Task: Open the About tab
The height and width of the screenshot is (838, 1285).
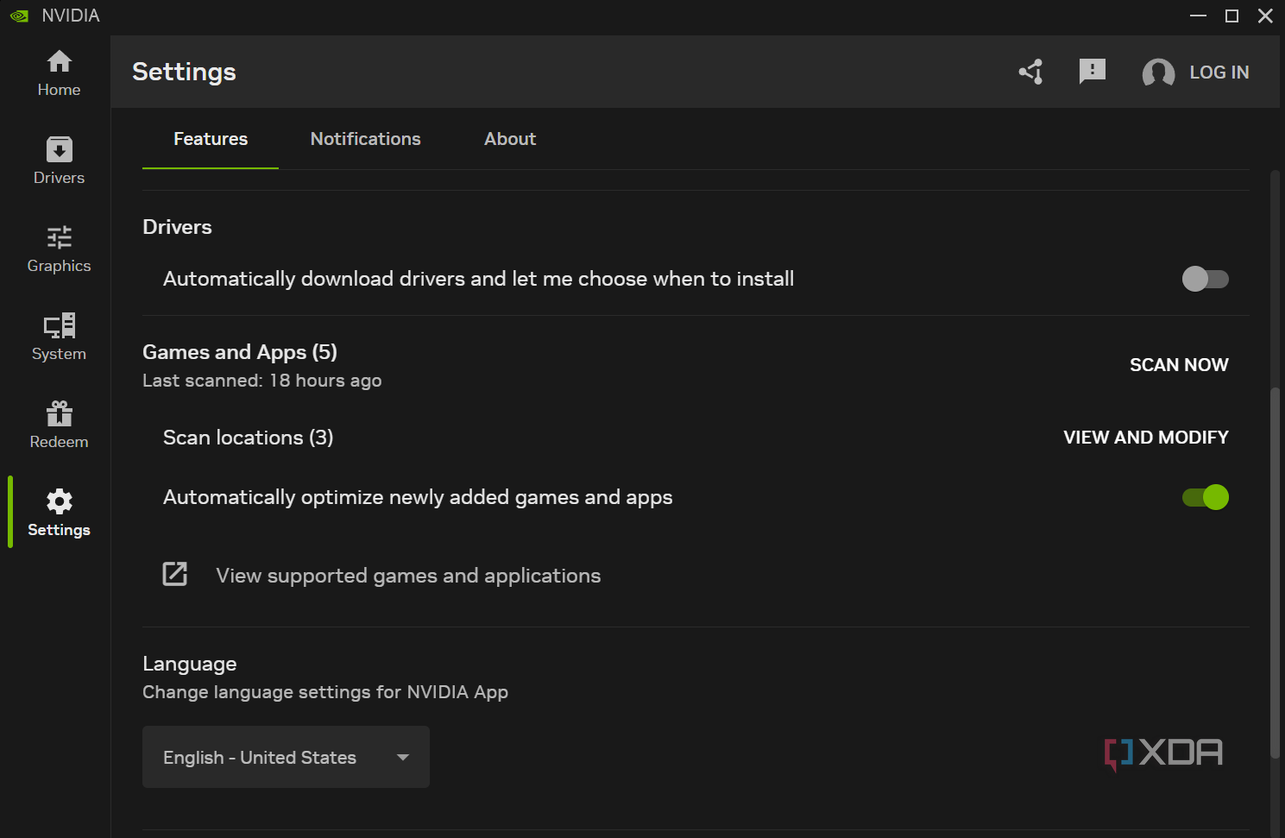Action: [510, 139]
